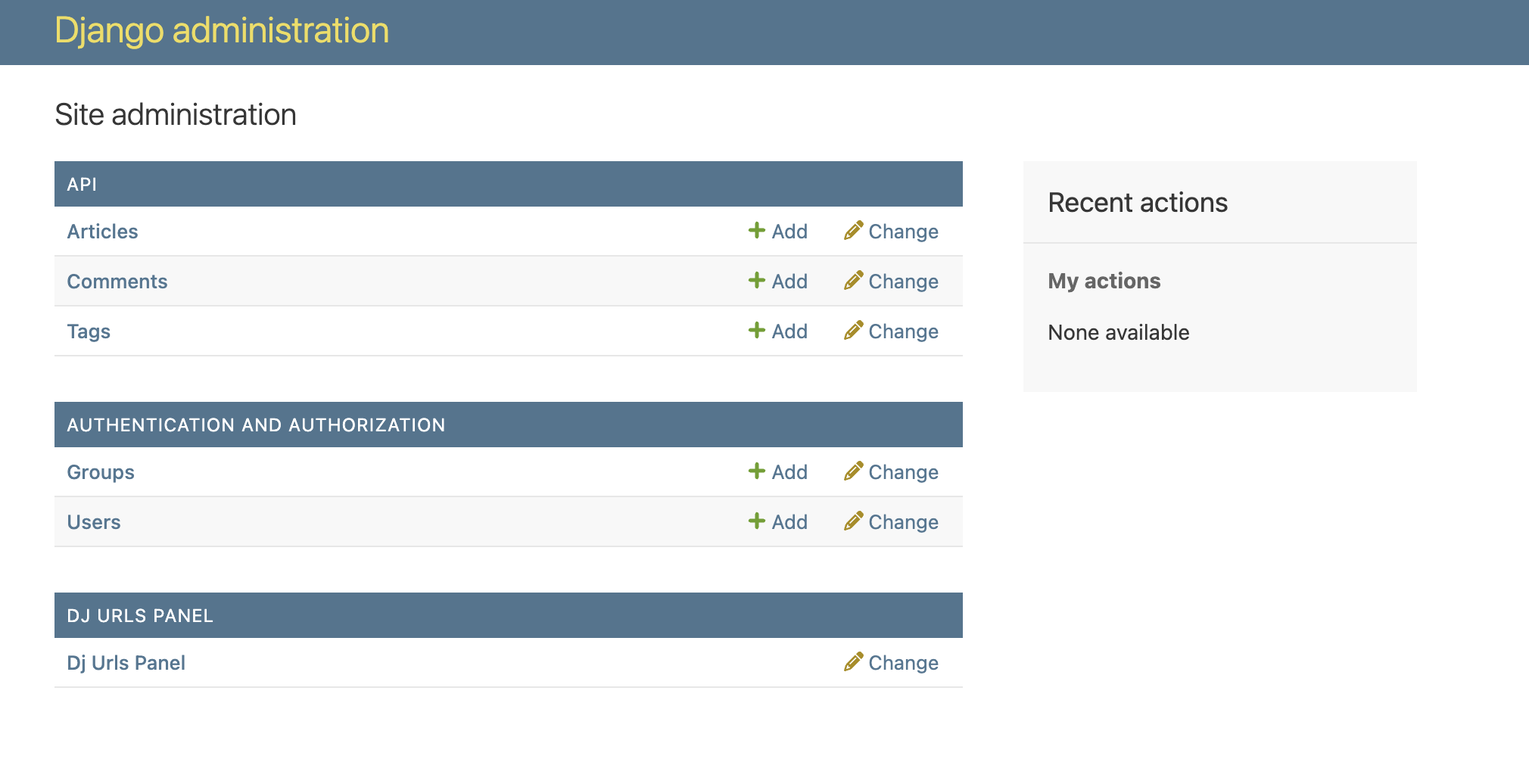Open the Comments model list

[117, 282]
